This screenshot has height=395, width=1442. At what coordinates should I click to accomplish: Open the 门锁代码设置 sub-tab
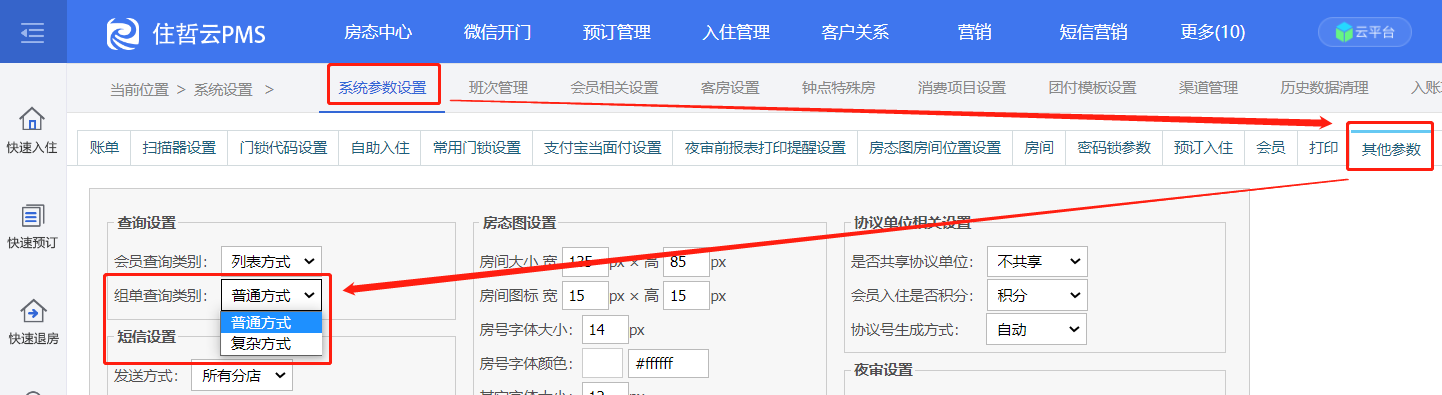point(284,148)
